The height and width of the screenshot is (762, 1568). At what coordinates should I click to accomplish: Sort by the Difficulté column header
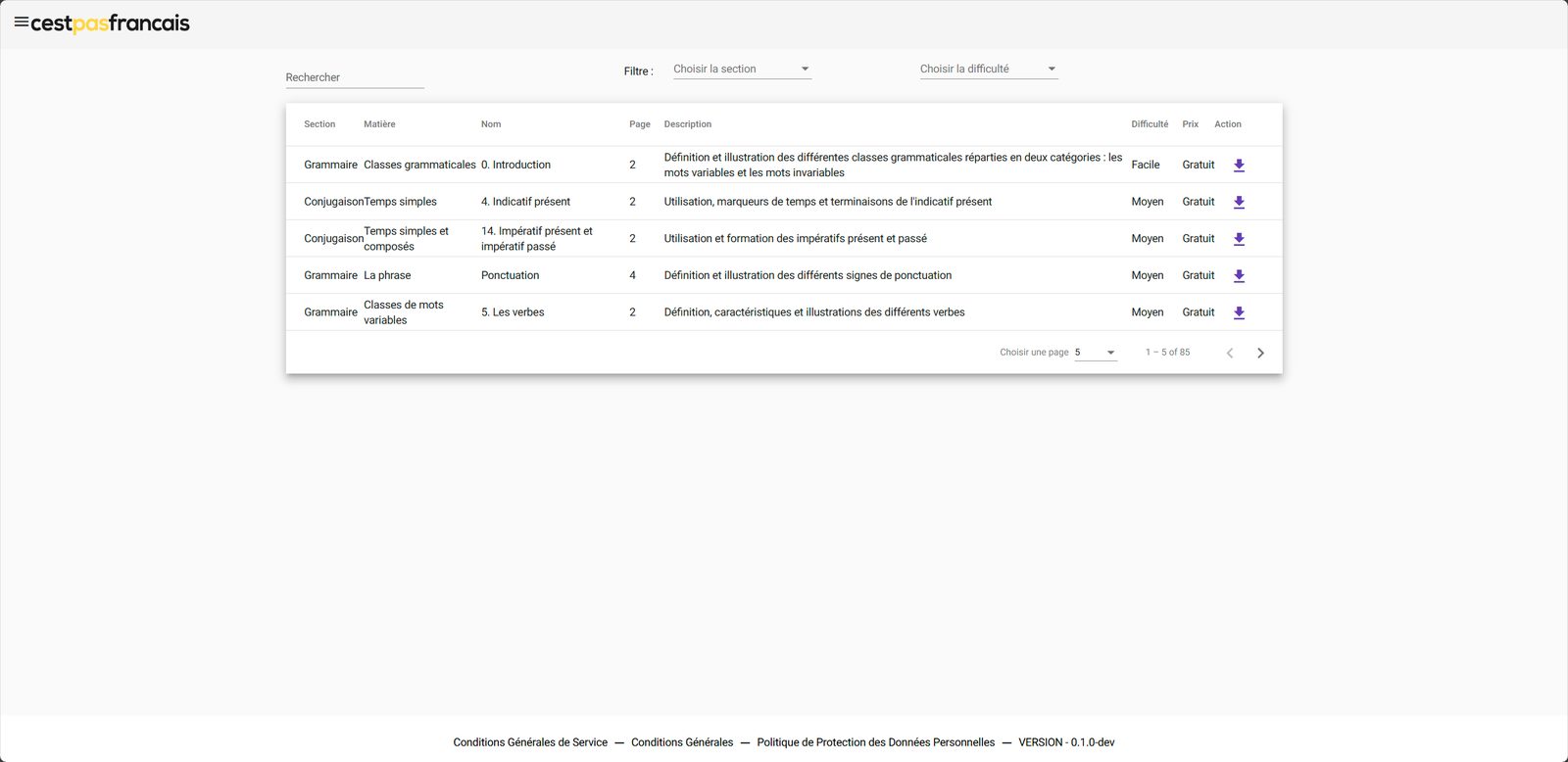pyautogui.click(x=1150, y=124)
